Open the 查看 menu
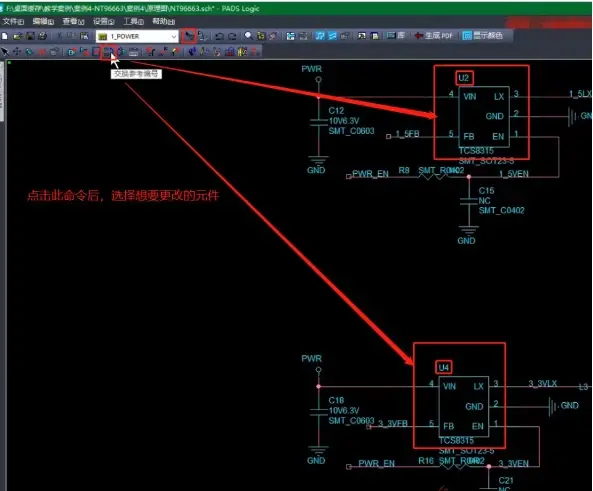 point(73,21)
